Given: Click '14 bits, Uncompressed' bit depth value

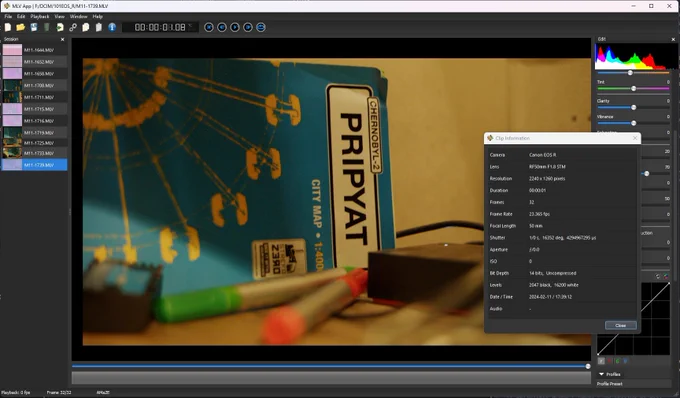Looking at the screenshot, I should click(x=552, y=273).
